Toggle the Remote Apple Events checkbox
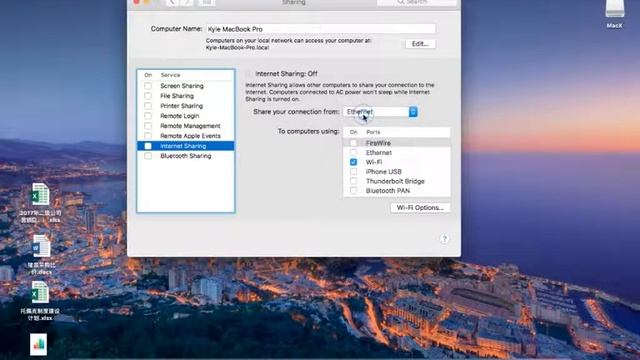This screenshot has height=360, width=640. (x=148, y=136)
